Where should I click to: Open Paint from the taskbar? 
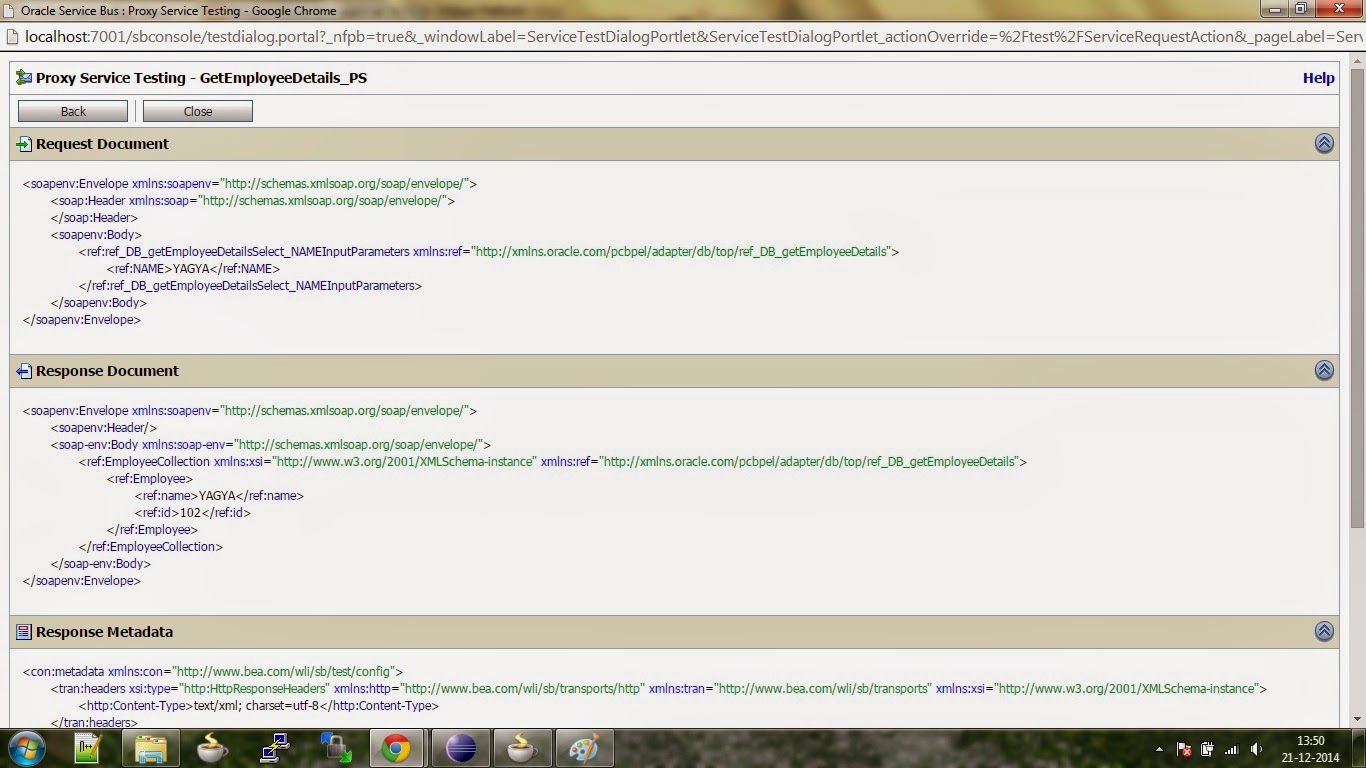click(583, 748)
